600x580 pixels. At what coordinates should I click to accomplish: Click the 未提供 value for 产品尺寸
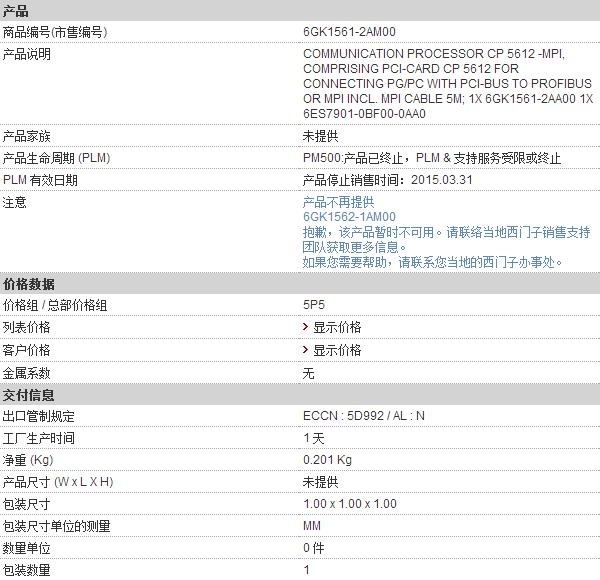[321, 482]
